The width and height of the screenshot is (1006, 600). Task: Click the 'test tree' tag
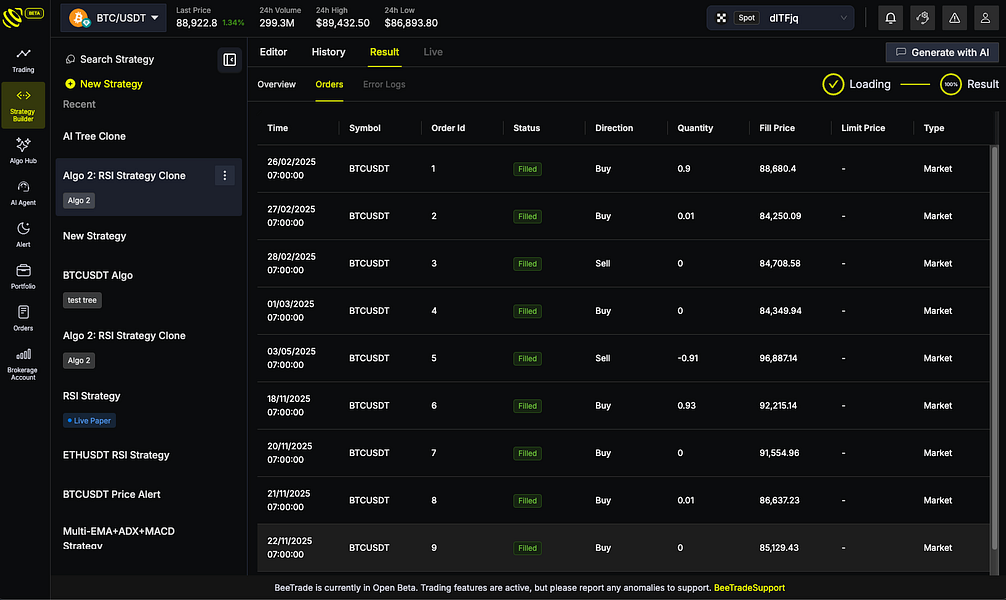tap(82, 300)
